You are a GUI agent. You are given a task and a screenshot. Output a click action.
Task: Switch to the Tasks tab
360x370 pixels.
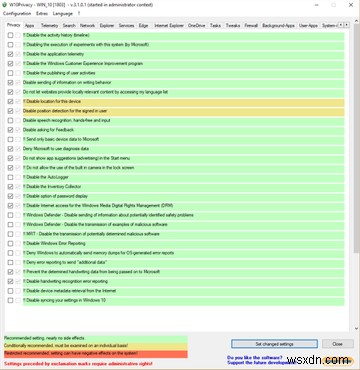[215, 26]
